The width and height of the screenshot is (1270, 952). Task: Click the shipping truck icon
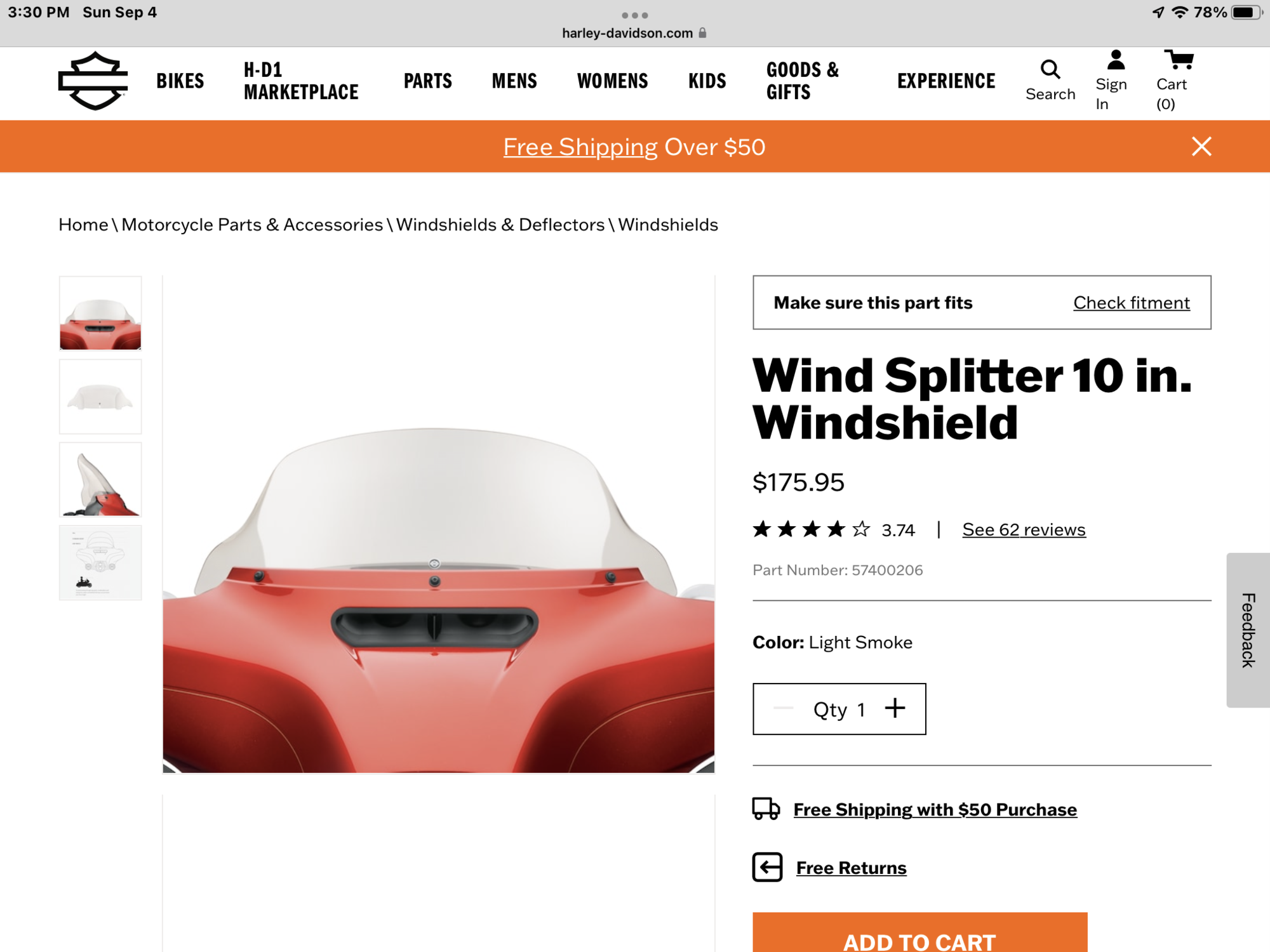click(766, 809)
